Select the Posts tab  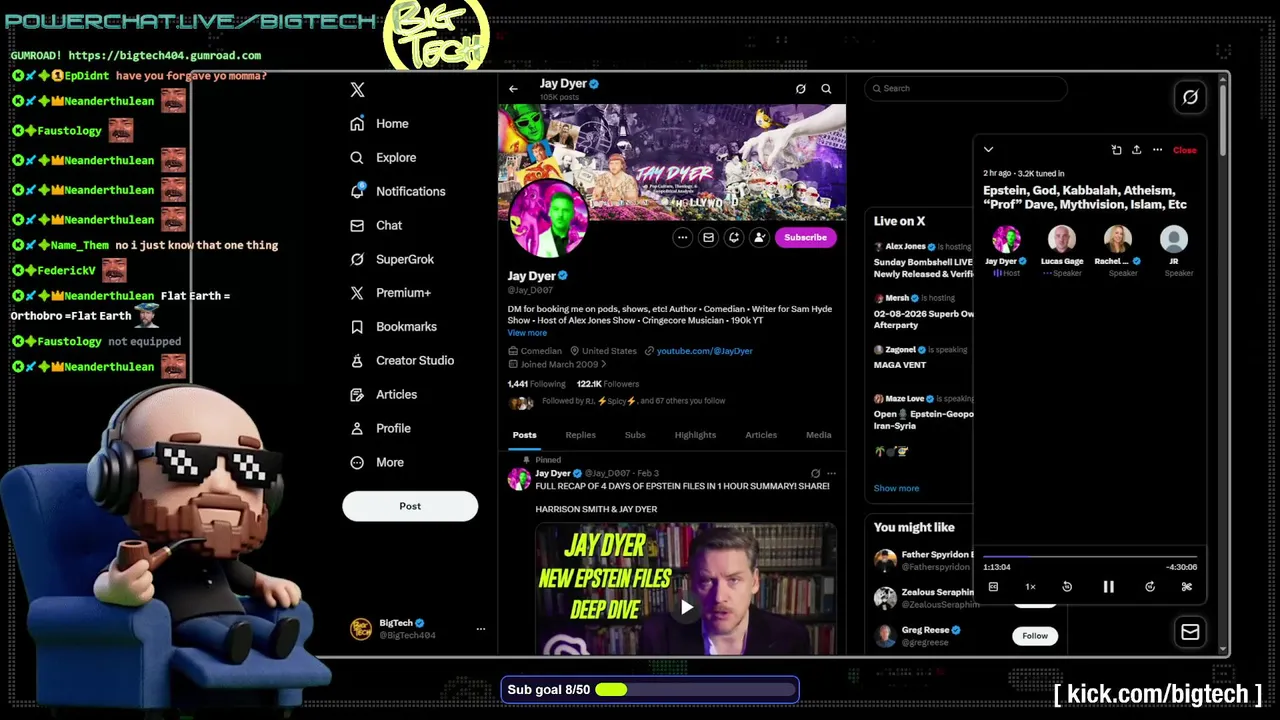click(524, 435)
